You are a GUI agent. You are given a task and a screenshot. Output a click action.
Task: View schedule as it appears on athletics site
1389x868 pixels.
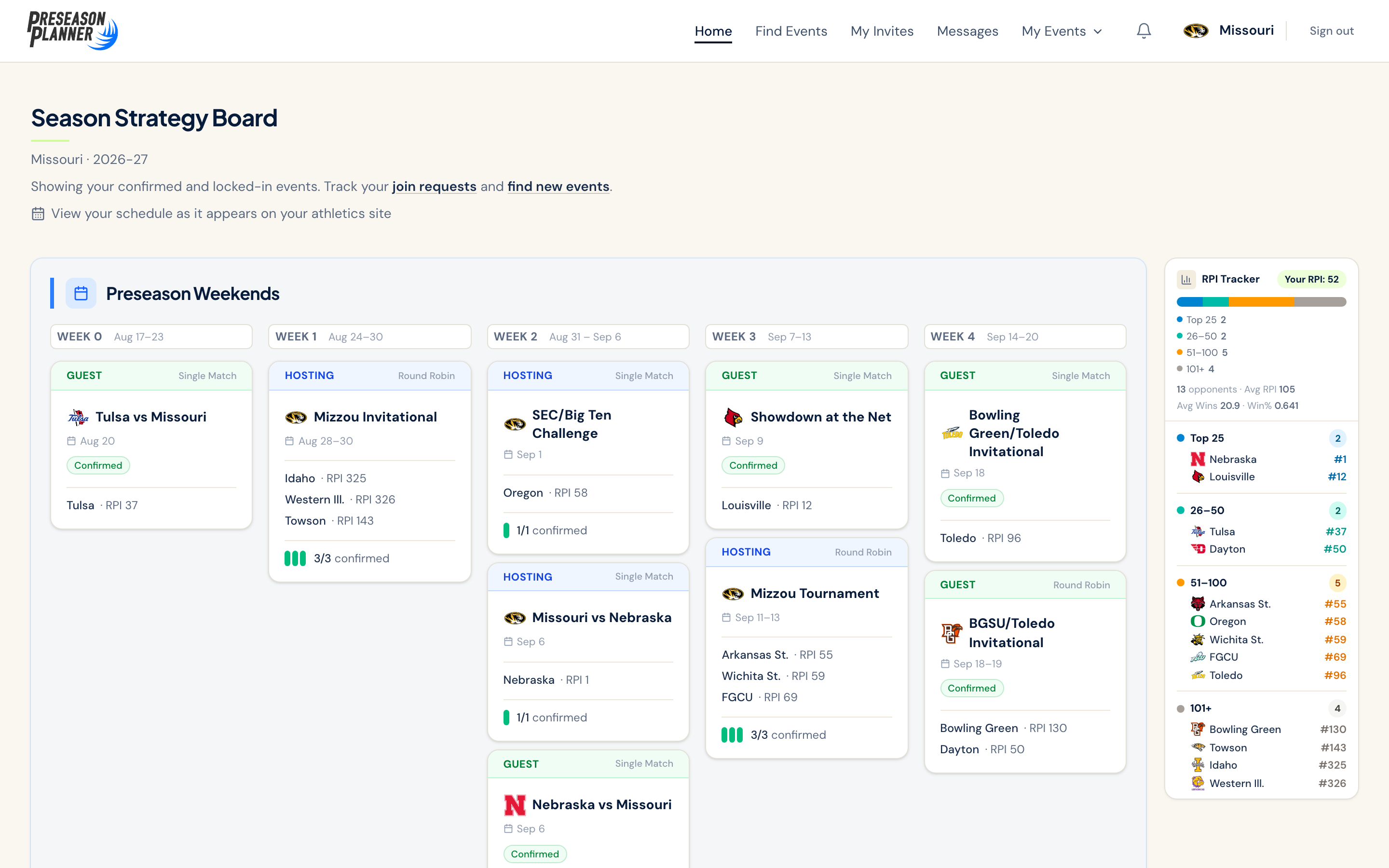(221, 214)
